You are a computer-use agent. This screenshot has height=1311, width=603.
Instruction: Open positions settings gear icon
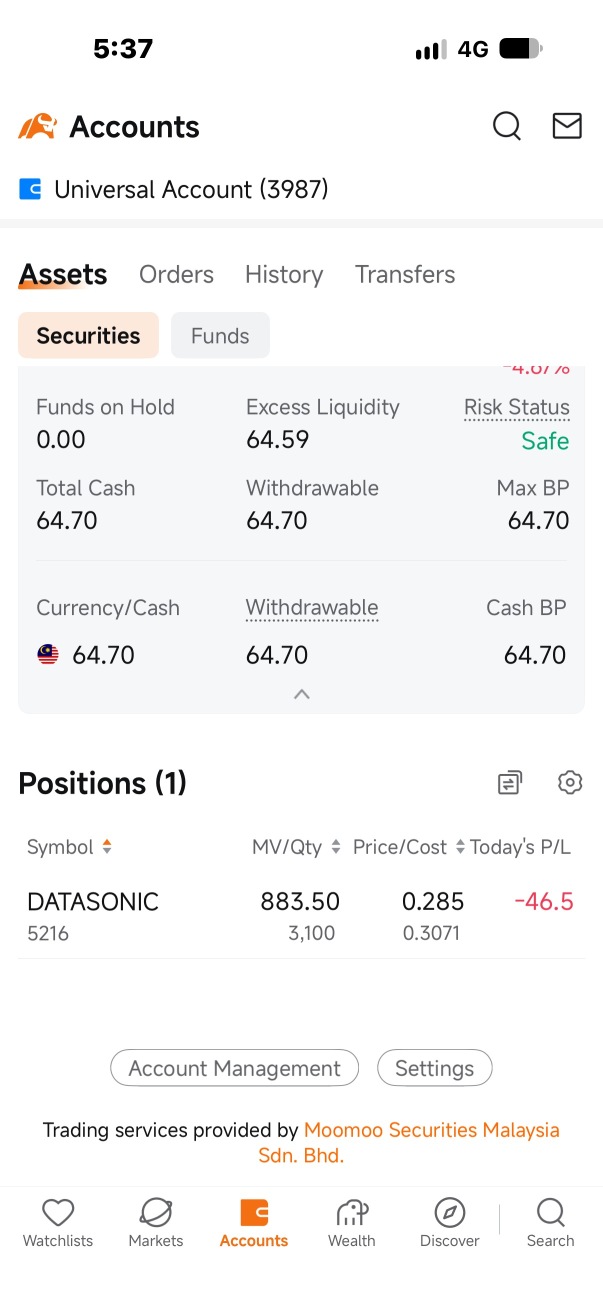pos(570,782)
